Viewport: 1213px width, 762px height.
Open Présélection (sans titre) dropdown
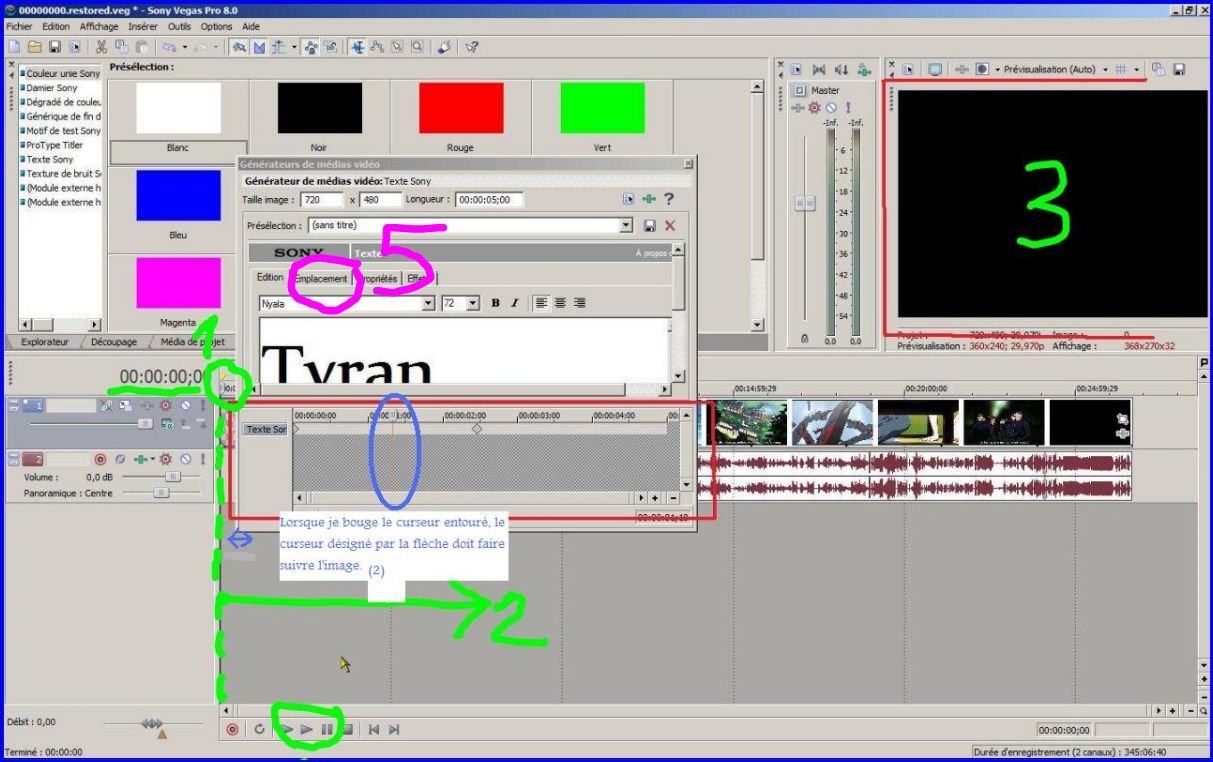pyautogui.click(x=626, y=226)
